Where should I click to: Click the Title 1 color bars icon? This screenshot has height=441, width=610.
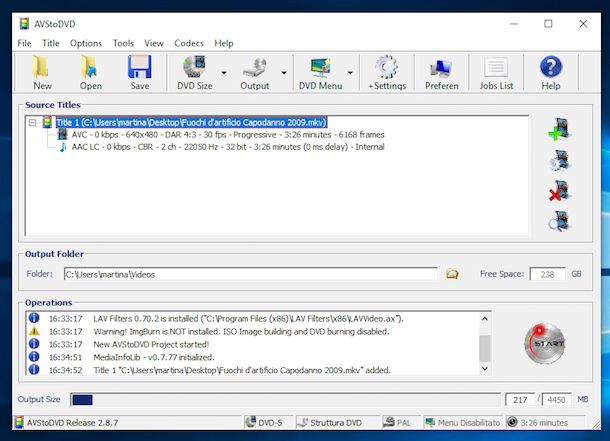coord(47,122)
